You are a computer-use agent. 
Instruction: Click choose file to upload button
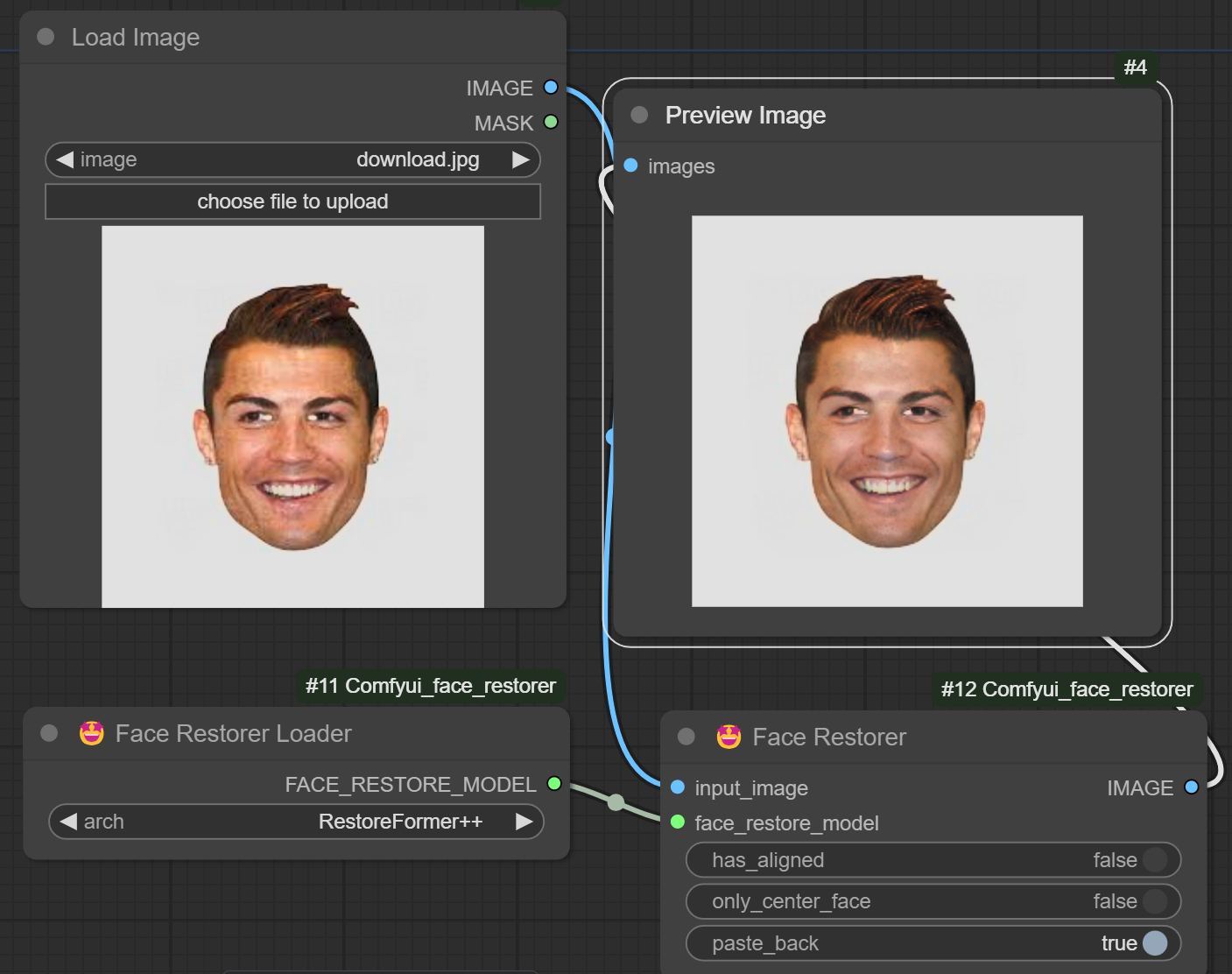click(x=292, y=201)
